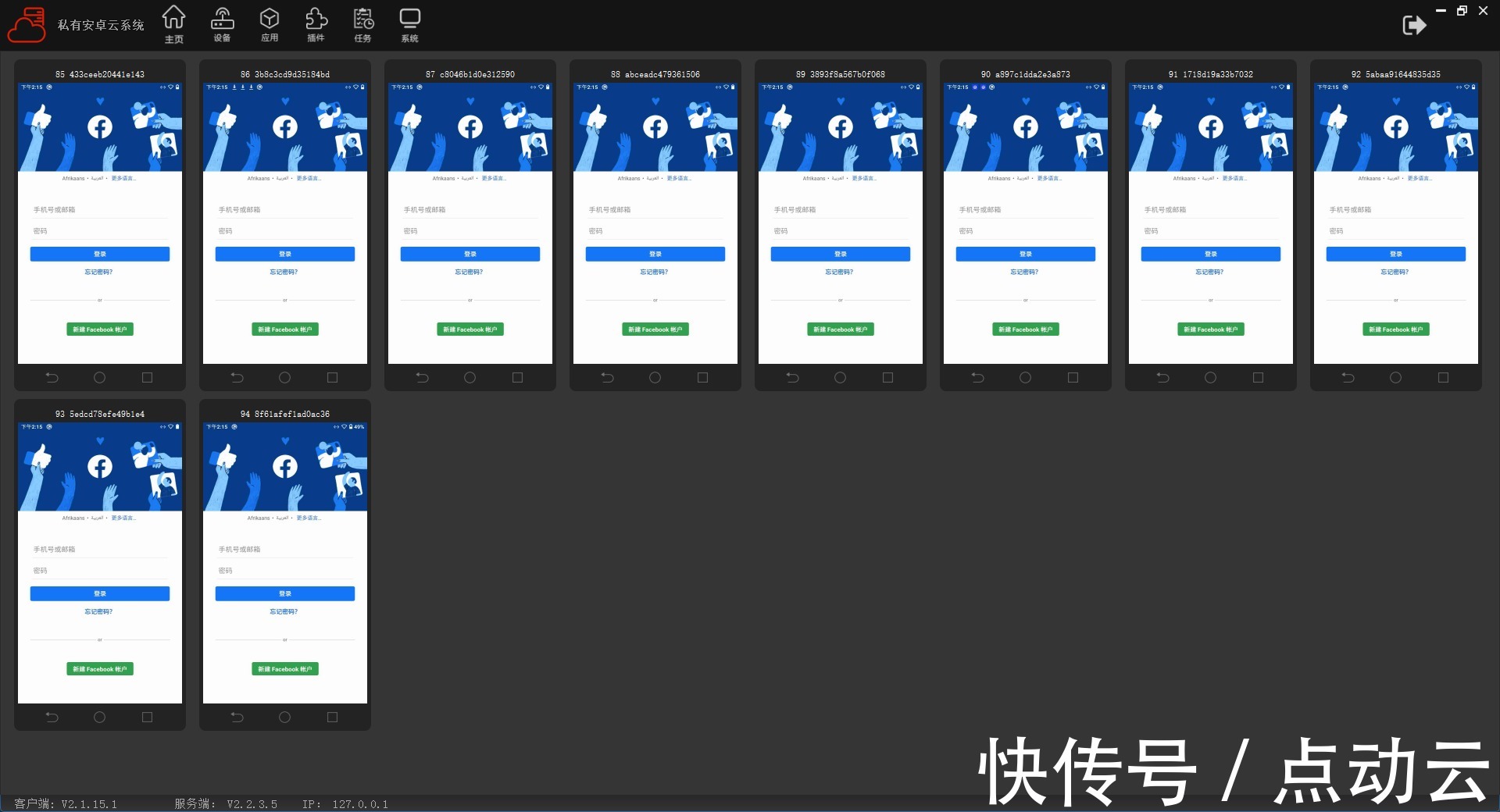Select device title 93 5edcd78efe49b1e4
Viewport: 1500px width, 812px height.
[x=100, y=414]
